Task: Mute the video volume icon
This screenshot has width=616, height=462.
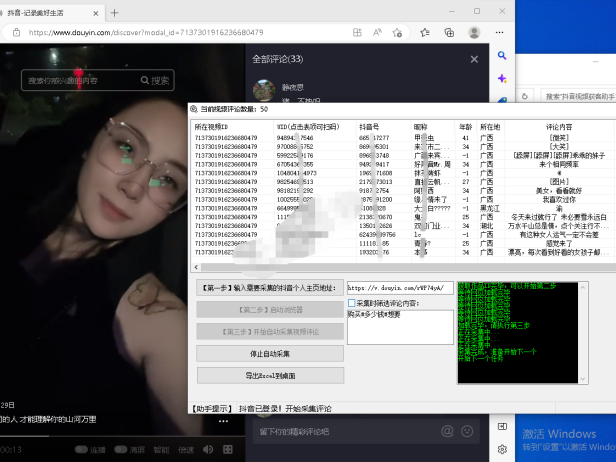Action: pos(208,449)
